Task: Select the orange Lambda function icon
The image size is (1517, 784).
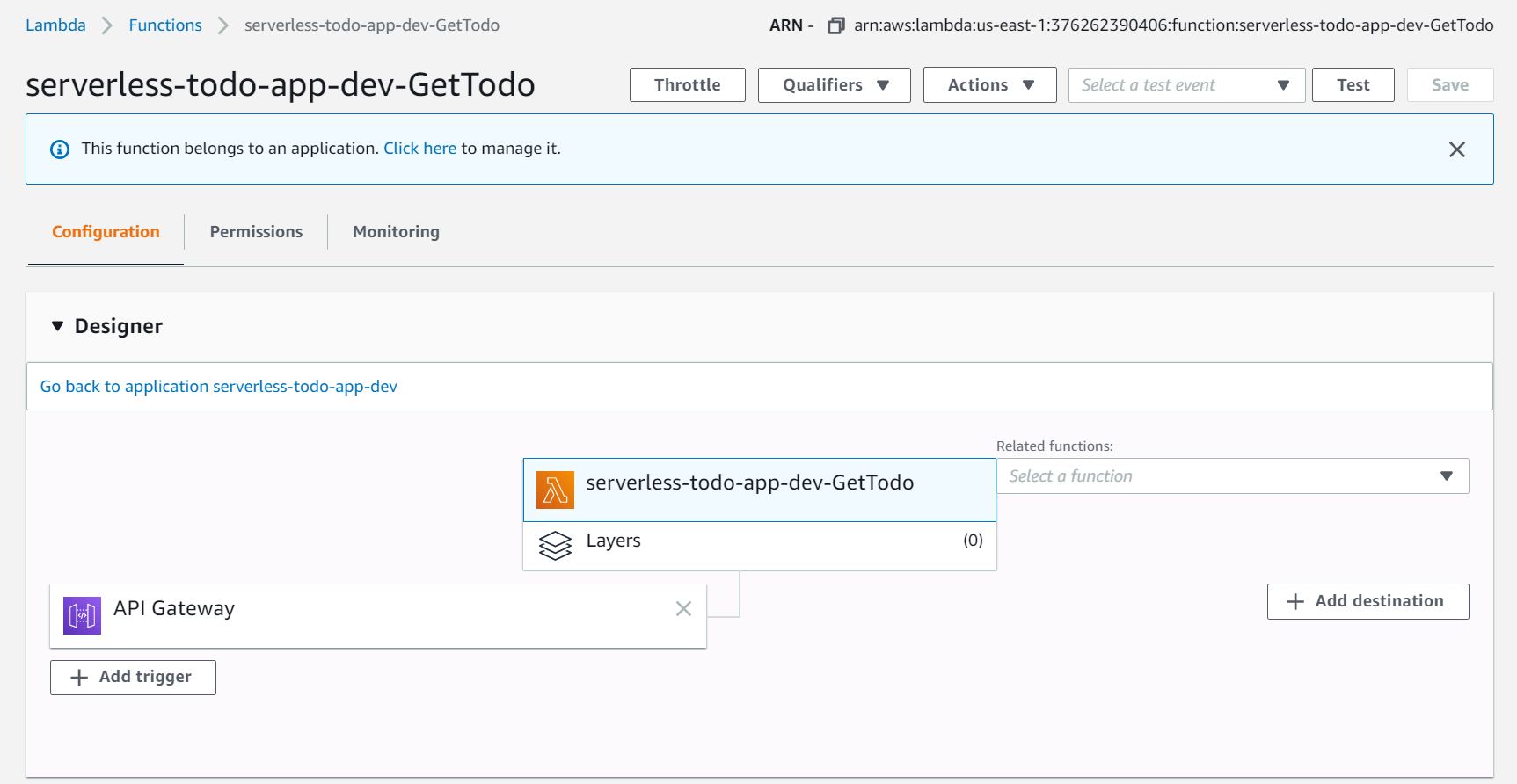Action: [x=555, y=490]
